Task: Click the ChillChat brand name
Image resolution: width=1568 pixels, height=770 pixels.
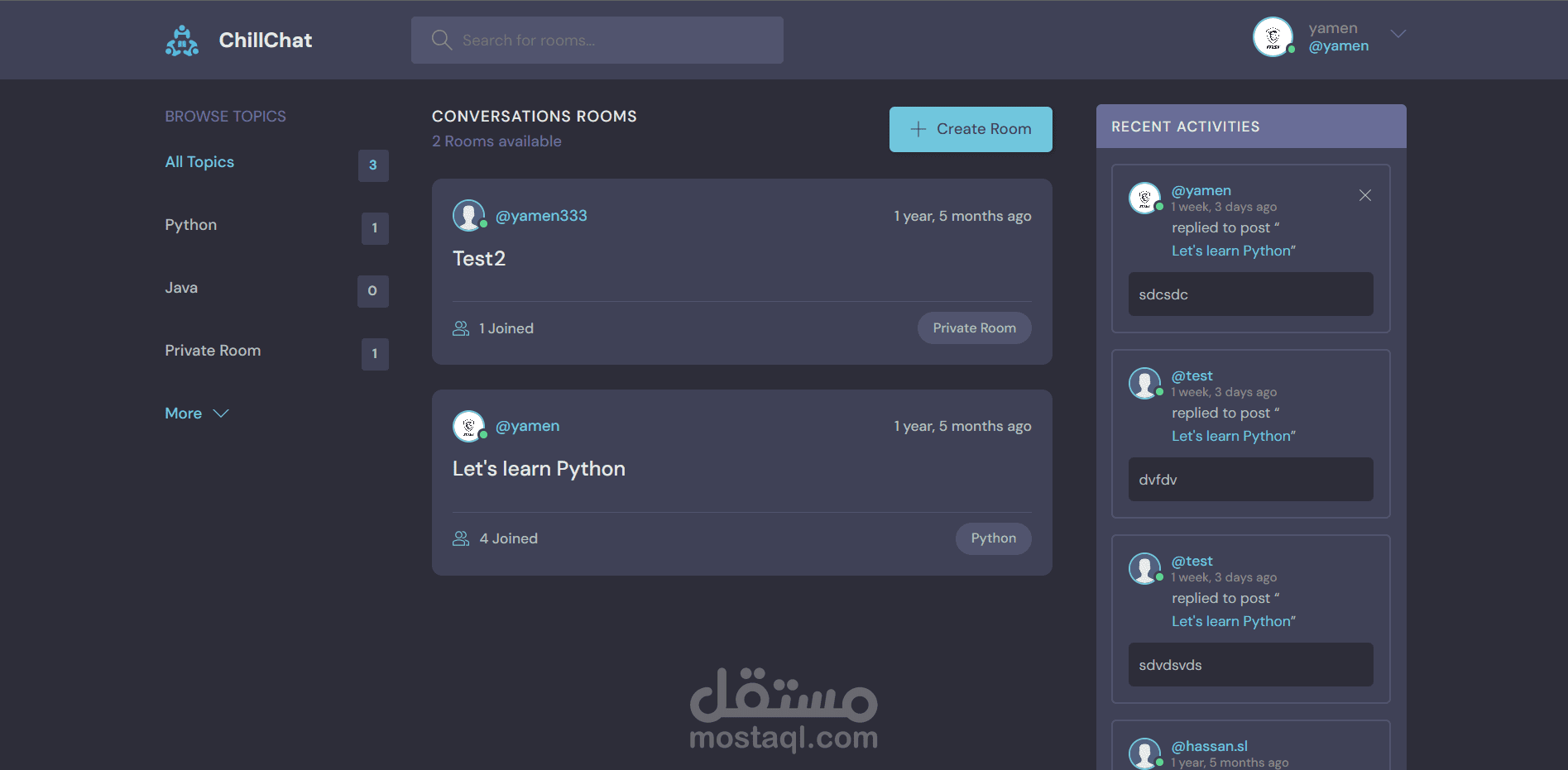Action: click(265, 41)
